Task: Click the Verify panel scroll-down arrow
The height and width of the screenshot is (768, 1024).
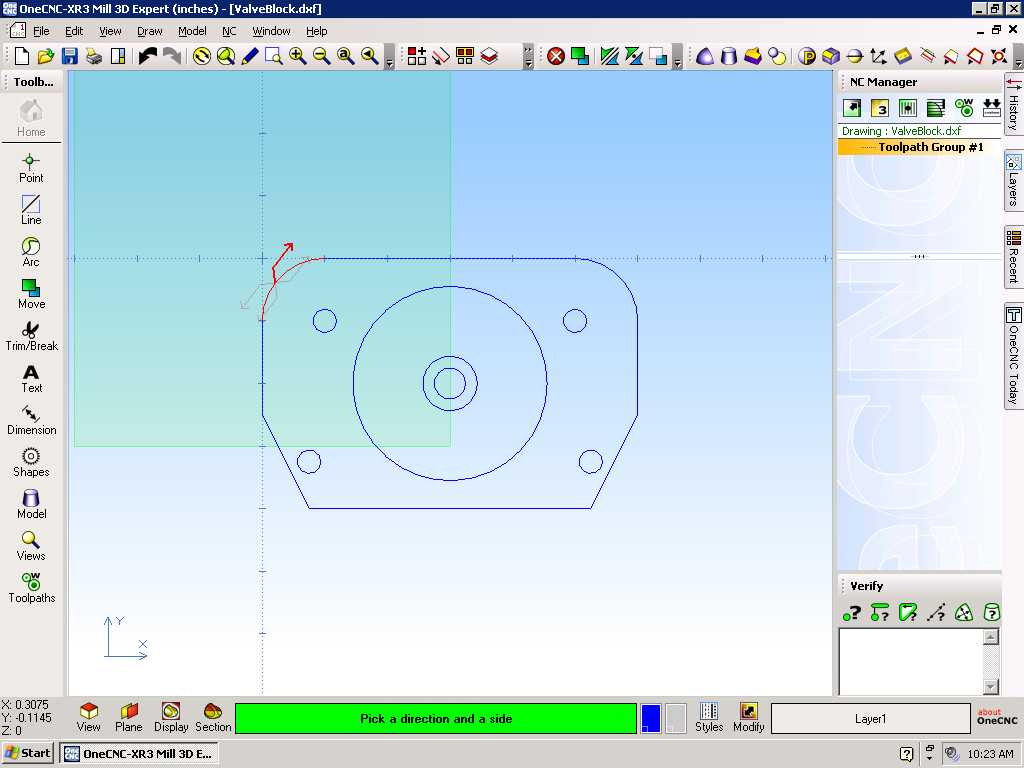Action: pyautogui.click(x=991, y=686)
